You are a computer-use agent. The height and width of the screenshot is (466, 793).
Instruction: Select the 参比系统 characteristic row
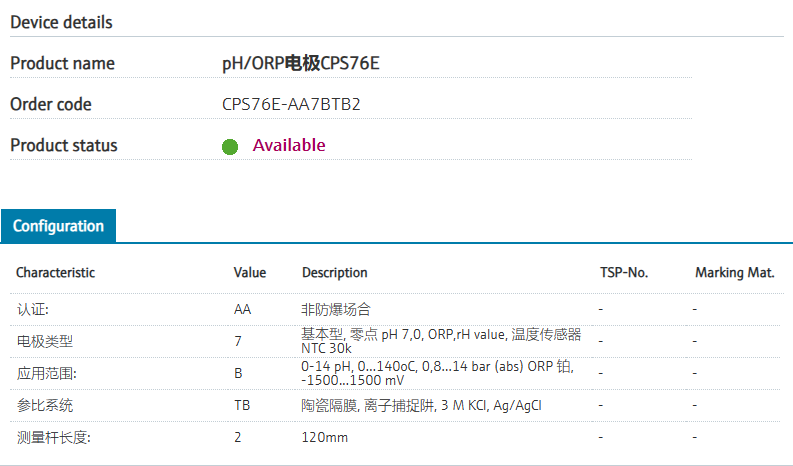pyautogui.click(x=45, y=406)
